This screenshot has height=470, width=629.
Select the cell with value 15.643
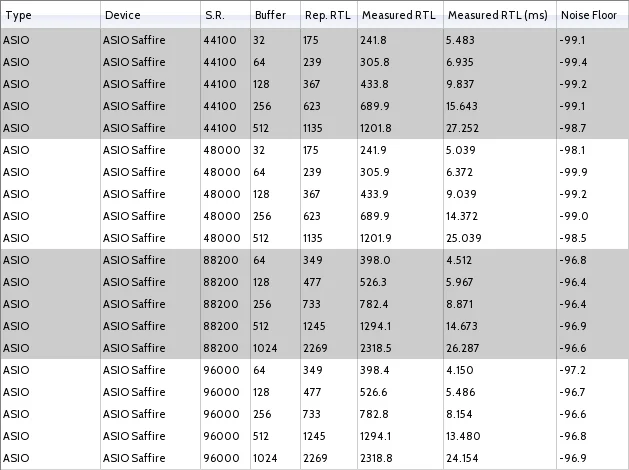(468, 106)
